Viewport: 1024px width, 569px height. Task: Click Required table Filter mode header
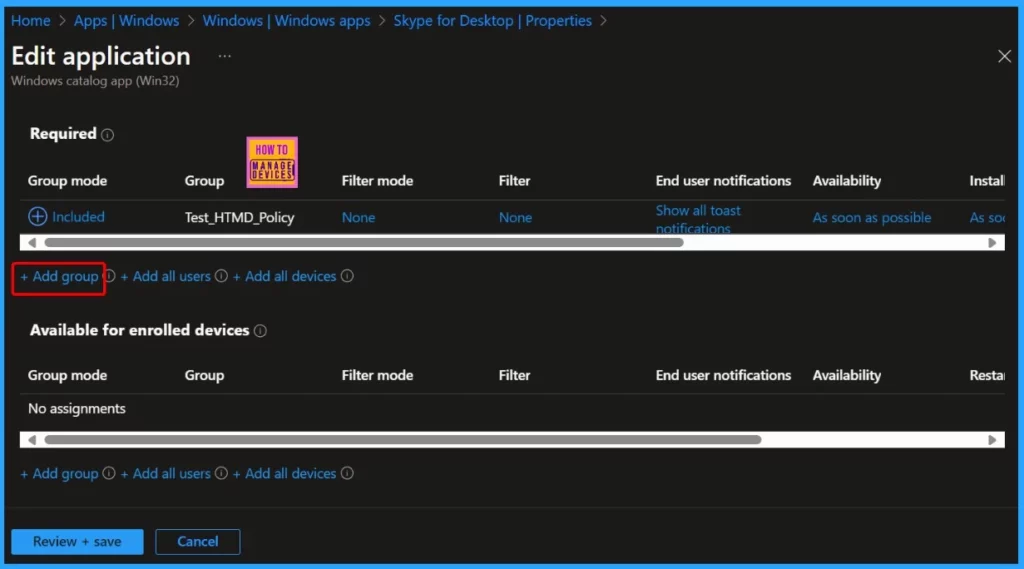point(377,181)
